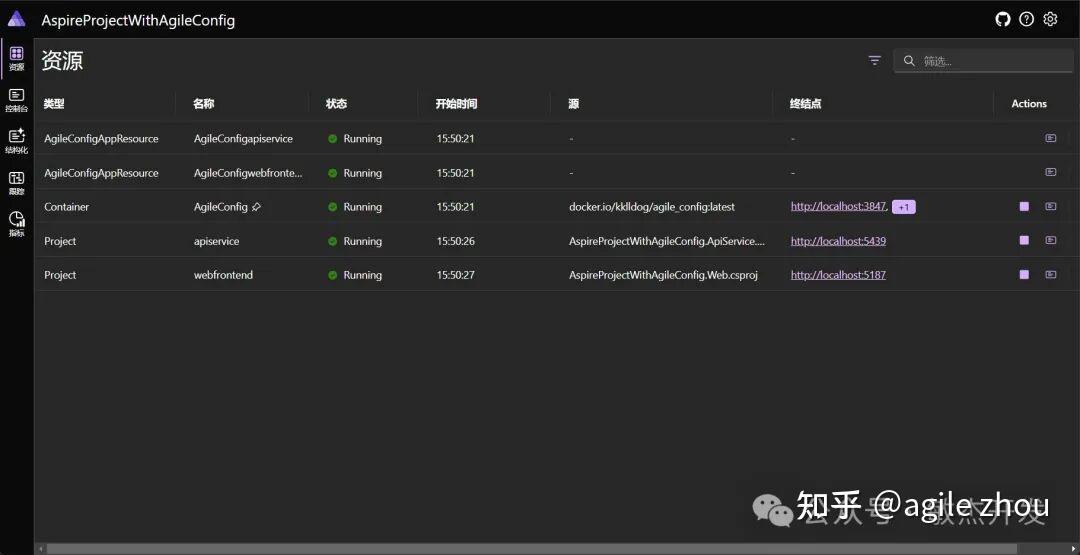Click docker.io/kklldog/agile_config:latest source cell
The height and width of the screenshot is (555, 1080).
[x=652, y=207]
